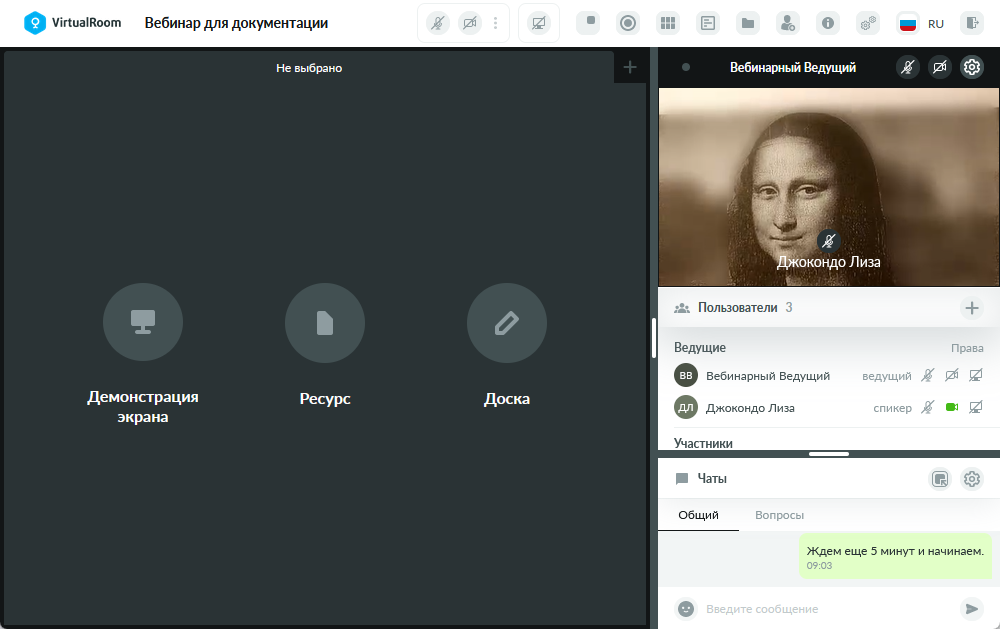Open the emoji picker in chat

tap(686, 609)
